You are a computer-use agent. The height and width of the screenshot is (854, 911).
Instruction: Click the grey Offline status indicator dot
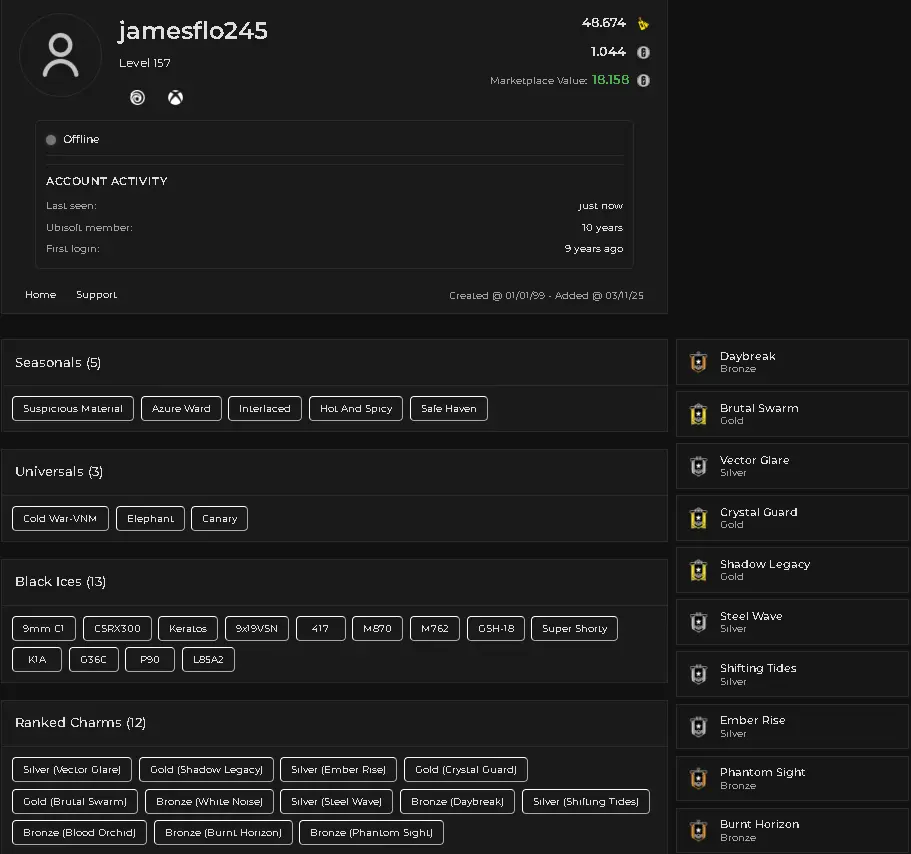(x=51, y=140)
